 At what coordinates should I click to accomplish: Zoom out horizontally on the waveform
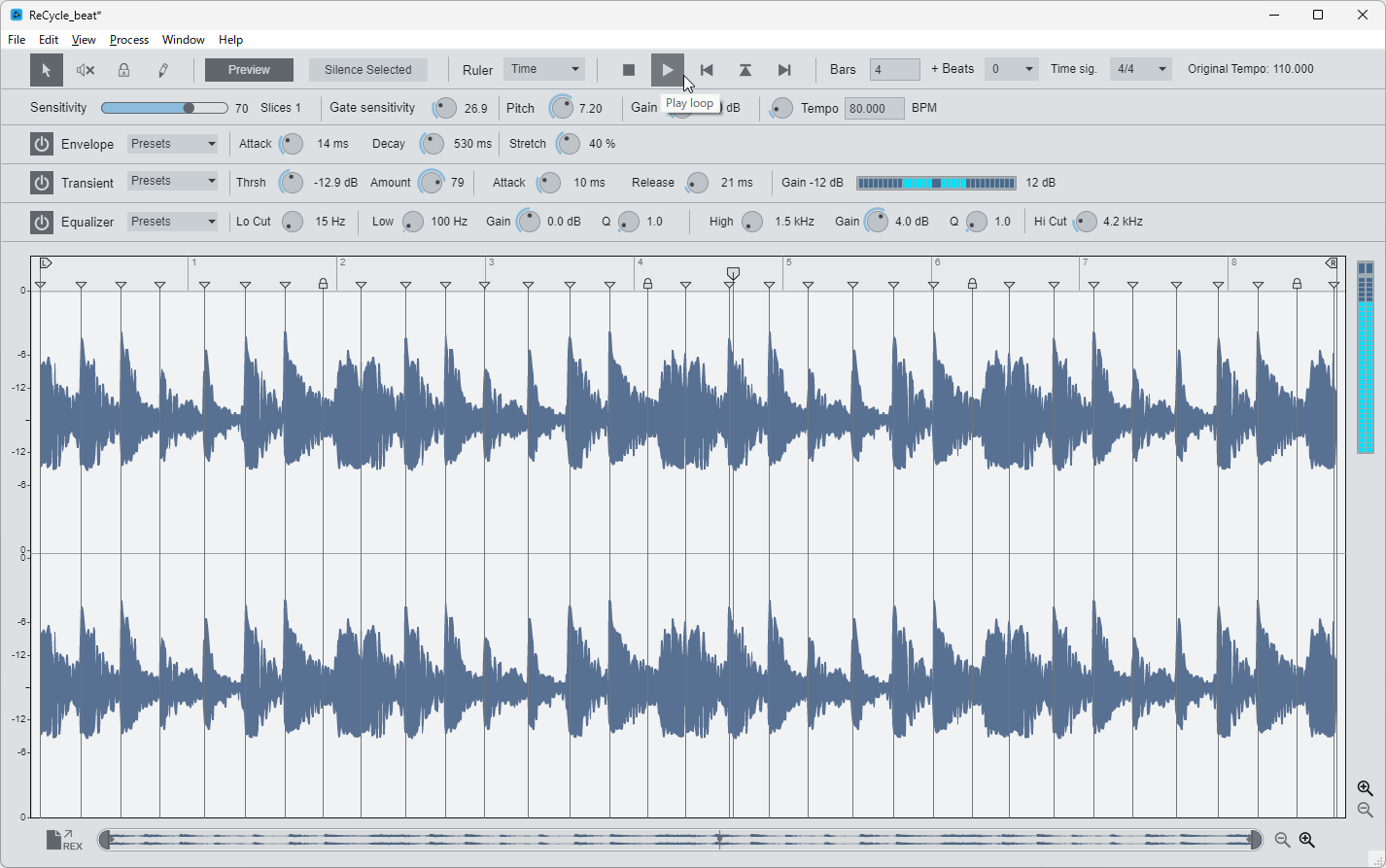[x=1282, y=840]
